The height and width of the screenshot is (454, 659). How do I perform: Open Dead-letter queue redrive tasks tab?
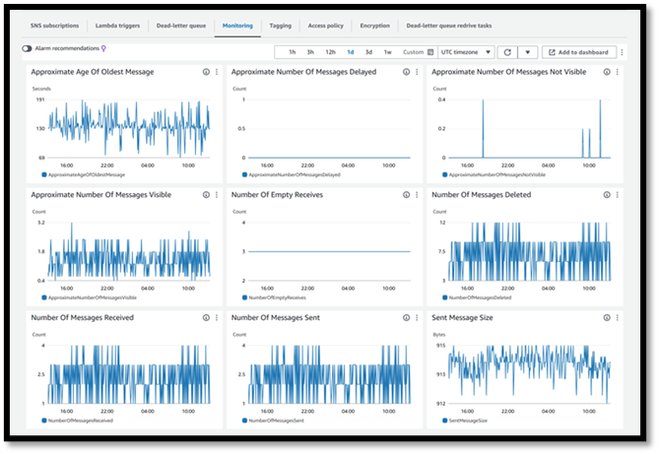449,26
